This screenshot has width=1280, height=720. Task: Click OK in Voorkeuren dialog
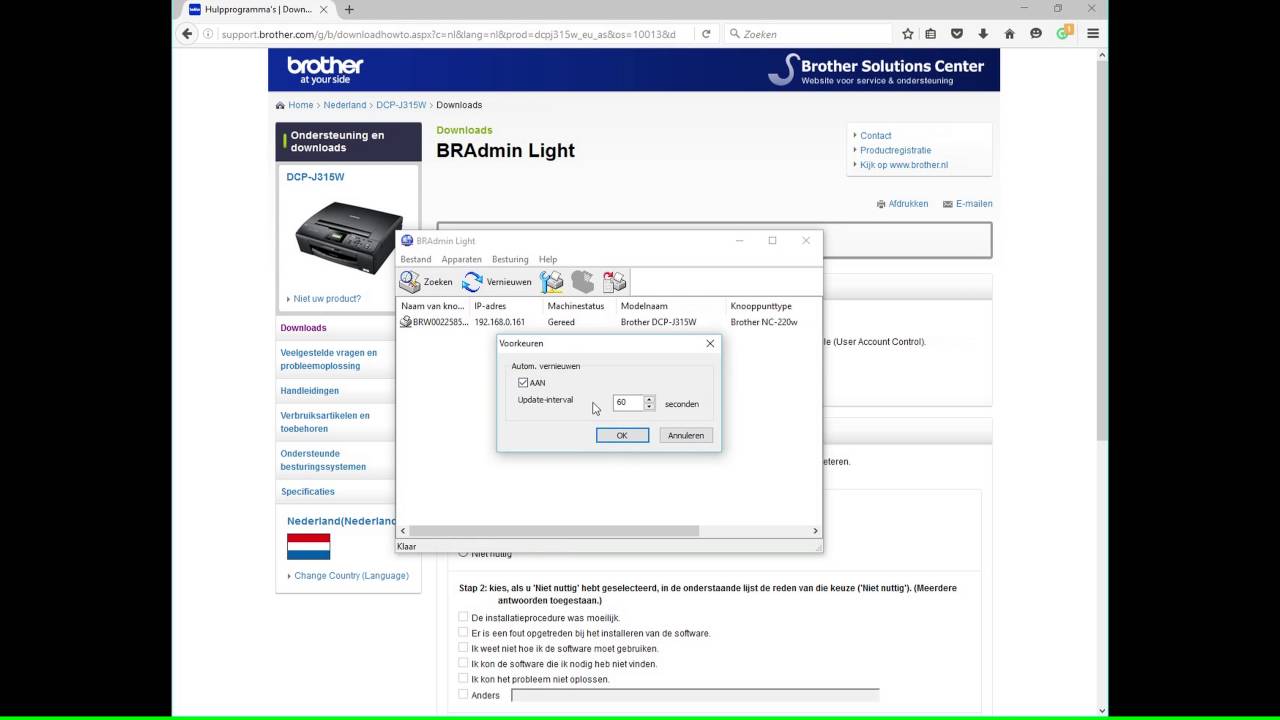[622, 435]
